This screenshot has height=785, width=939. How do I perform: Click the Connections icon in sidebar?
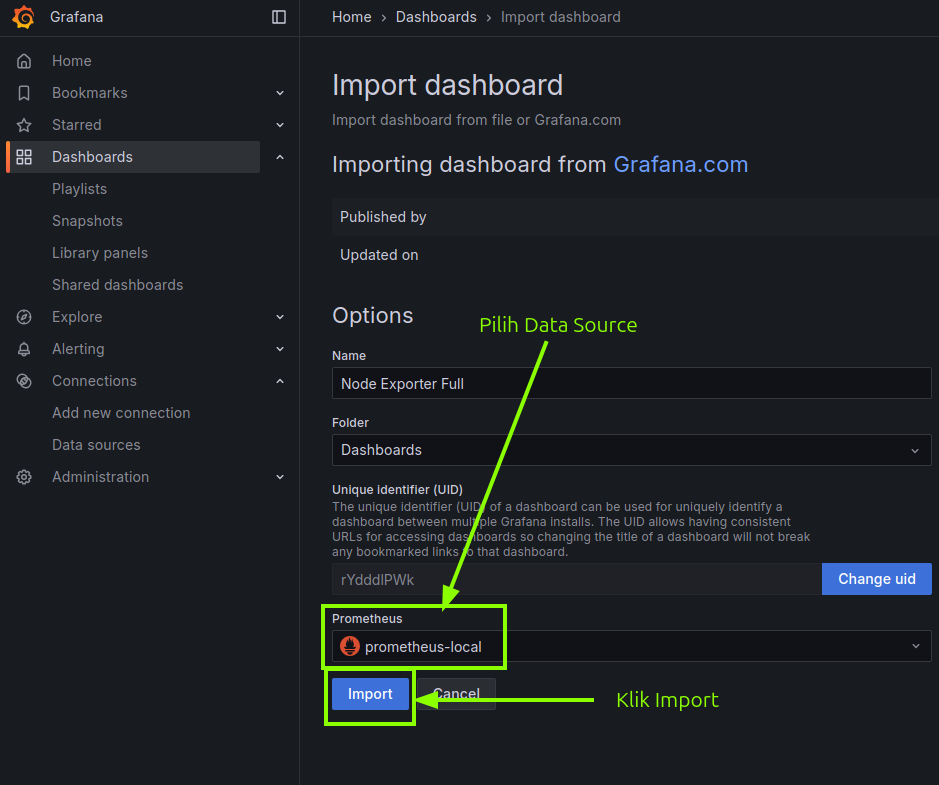tap(24, 381)
